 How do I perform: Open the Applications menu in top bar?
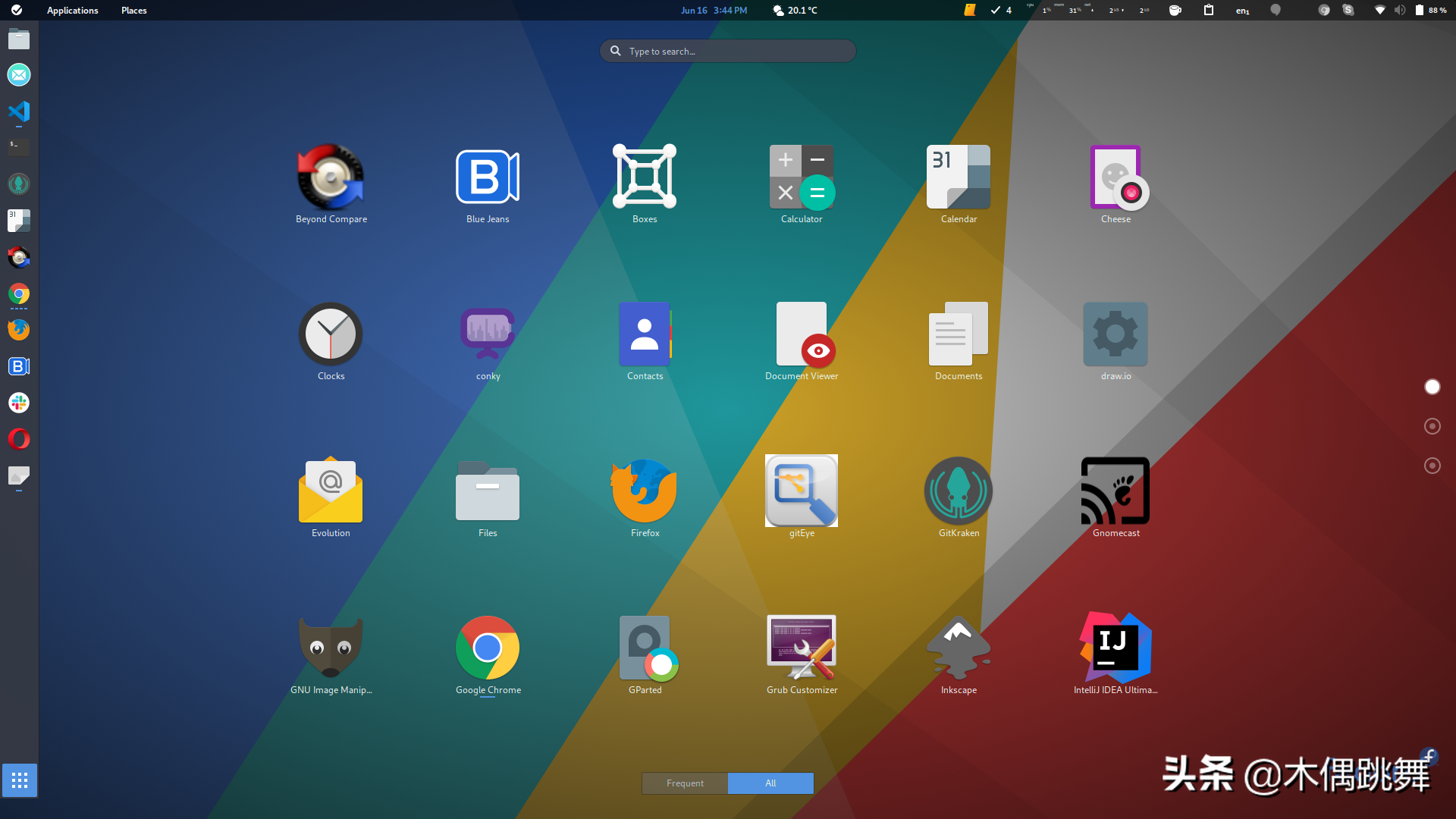tap(72, 11)
